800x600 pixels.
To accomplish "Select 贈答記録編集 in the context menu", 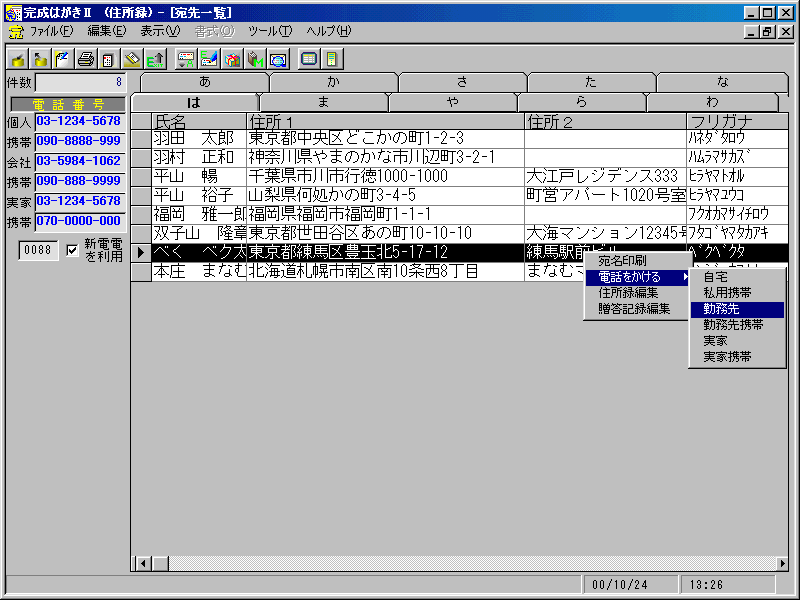I will 636,309.
